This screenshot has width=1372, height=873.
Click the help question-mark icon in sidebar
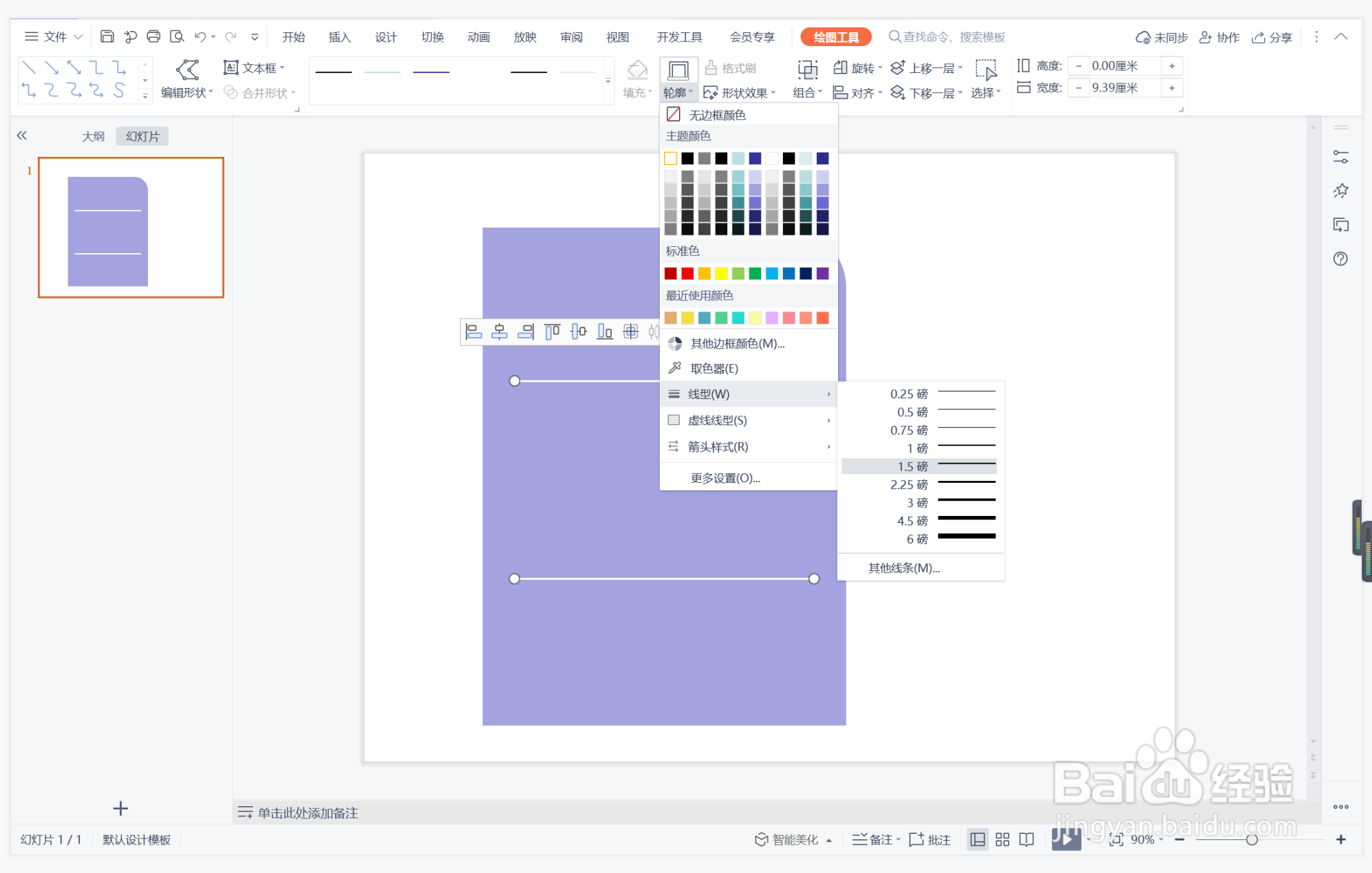(x=1340, y=259)
